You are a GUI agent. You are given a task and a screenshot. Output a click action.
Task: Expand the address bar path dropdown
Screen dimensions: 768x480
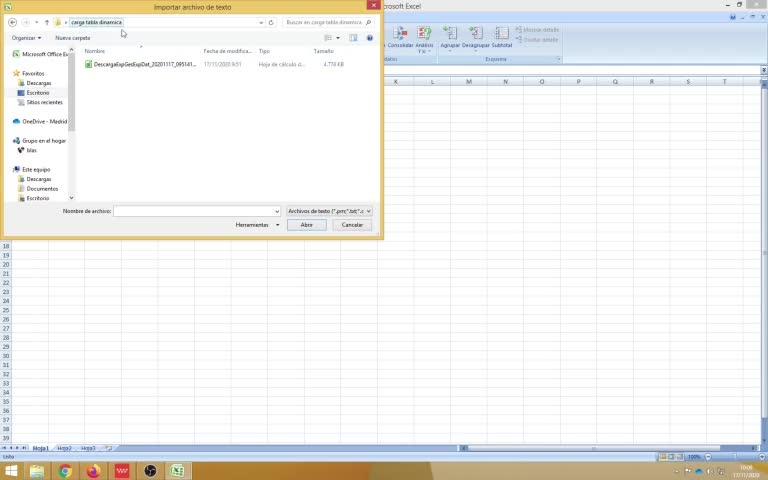[x=261, y=23]
